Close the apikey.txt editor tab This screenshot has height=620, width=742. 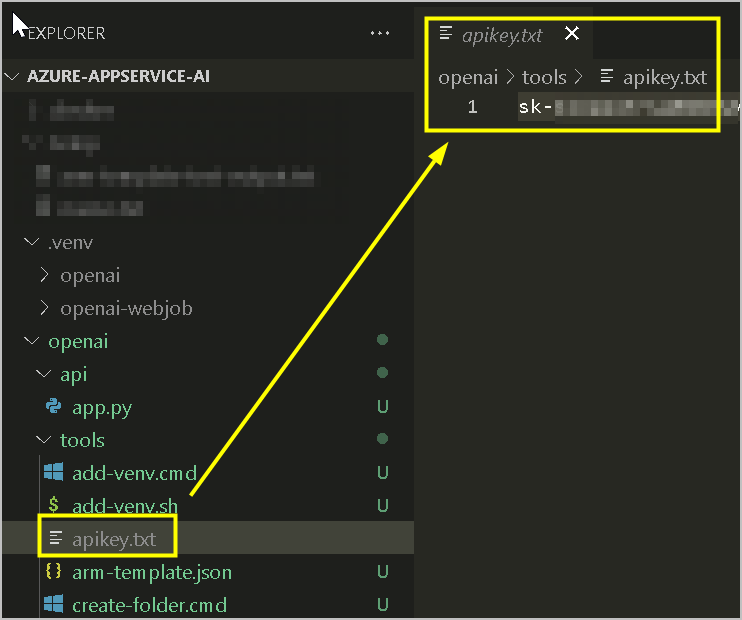(x=572, y=34)
